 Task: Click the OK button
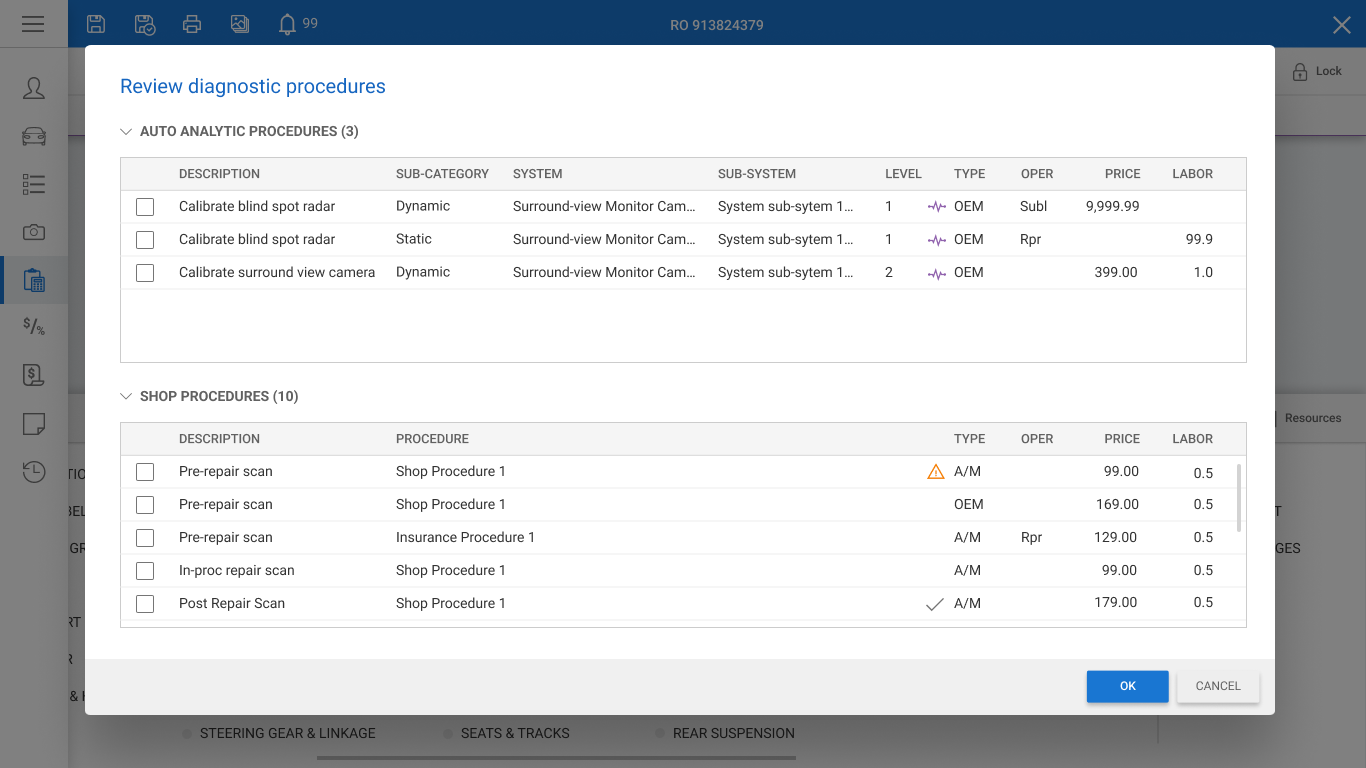click(1128, 686)
